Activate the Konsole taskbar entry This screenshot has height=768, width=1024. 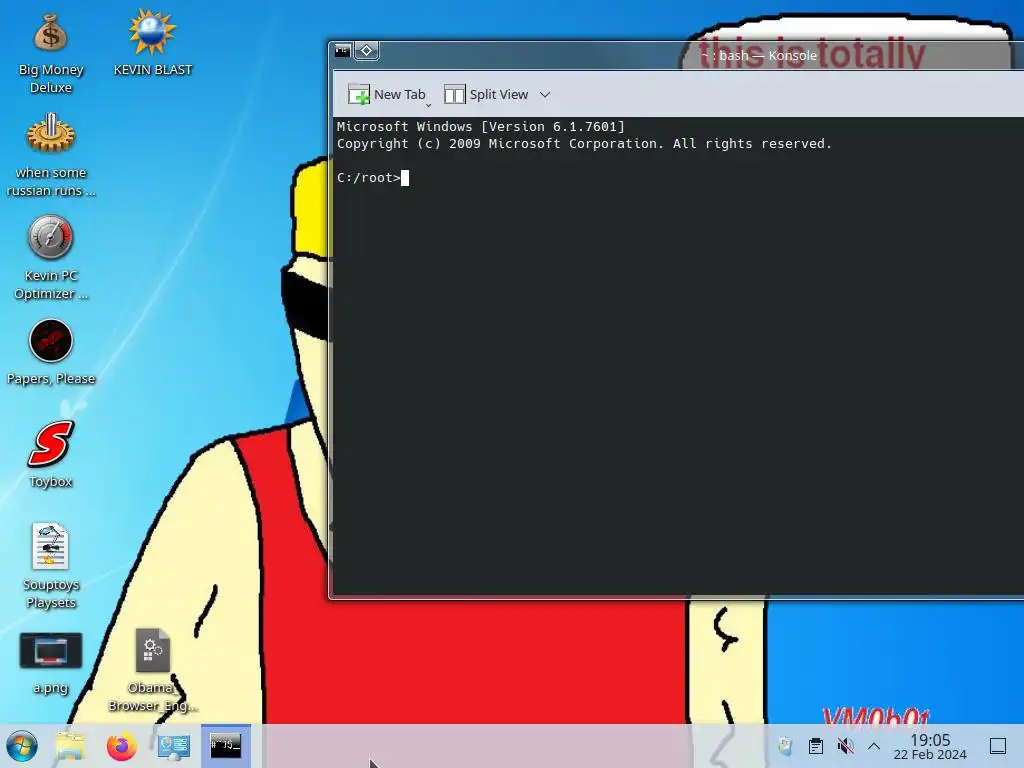click(225, 745)
